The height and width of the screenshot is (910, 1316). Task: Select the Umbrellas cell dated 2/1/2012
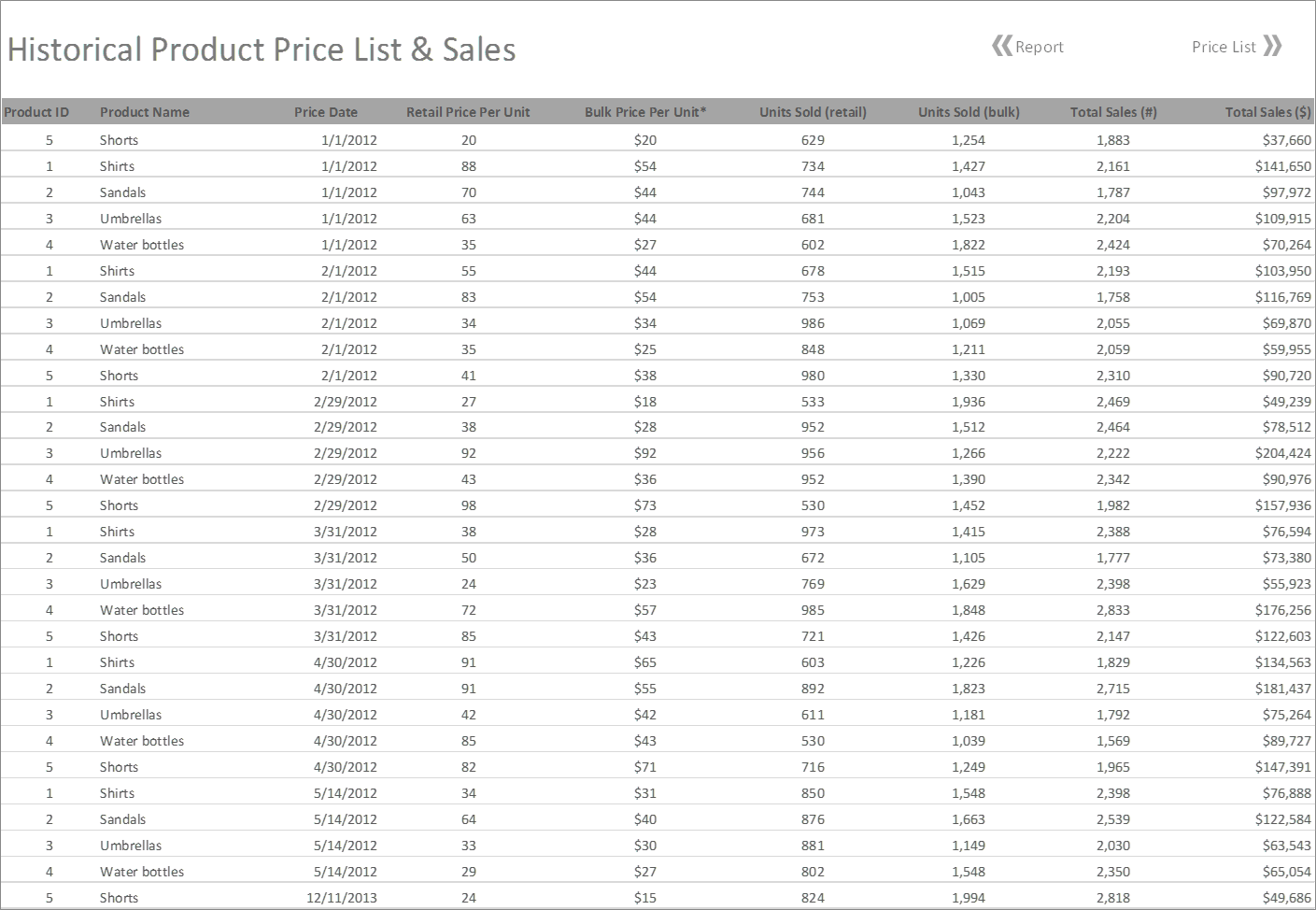click(x=130, y=322)
